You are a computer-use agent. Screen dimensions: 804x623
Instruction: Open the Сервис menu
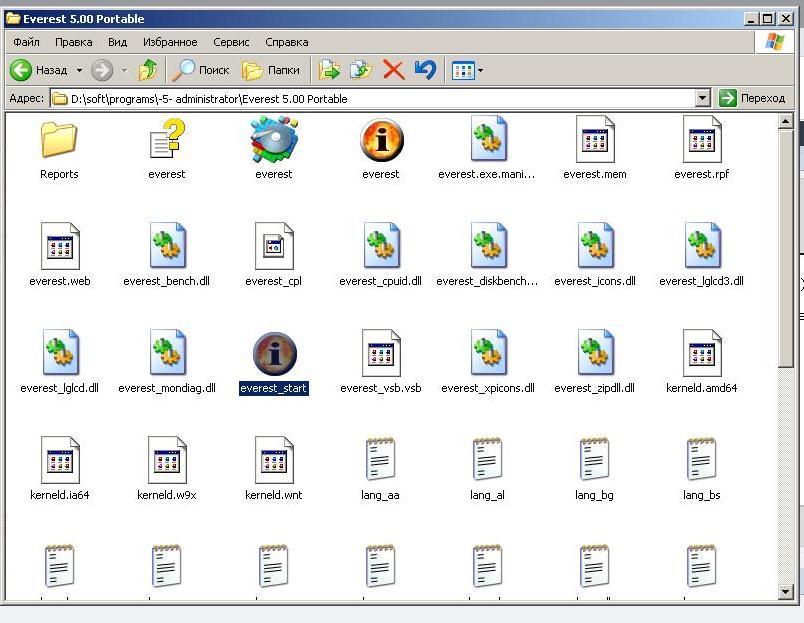[232, 42]
